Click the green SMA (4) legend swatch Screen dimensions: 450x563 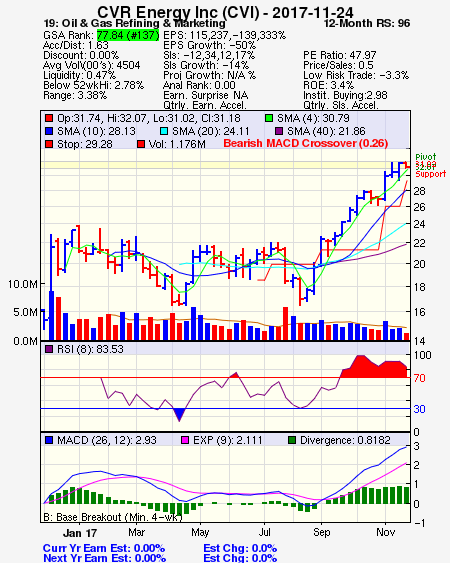point(269,118)
